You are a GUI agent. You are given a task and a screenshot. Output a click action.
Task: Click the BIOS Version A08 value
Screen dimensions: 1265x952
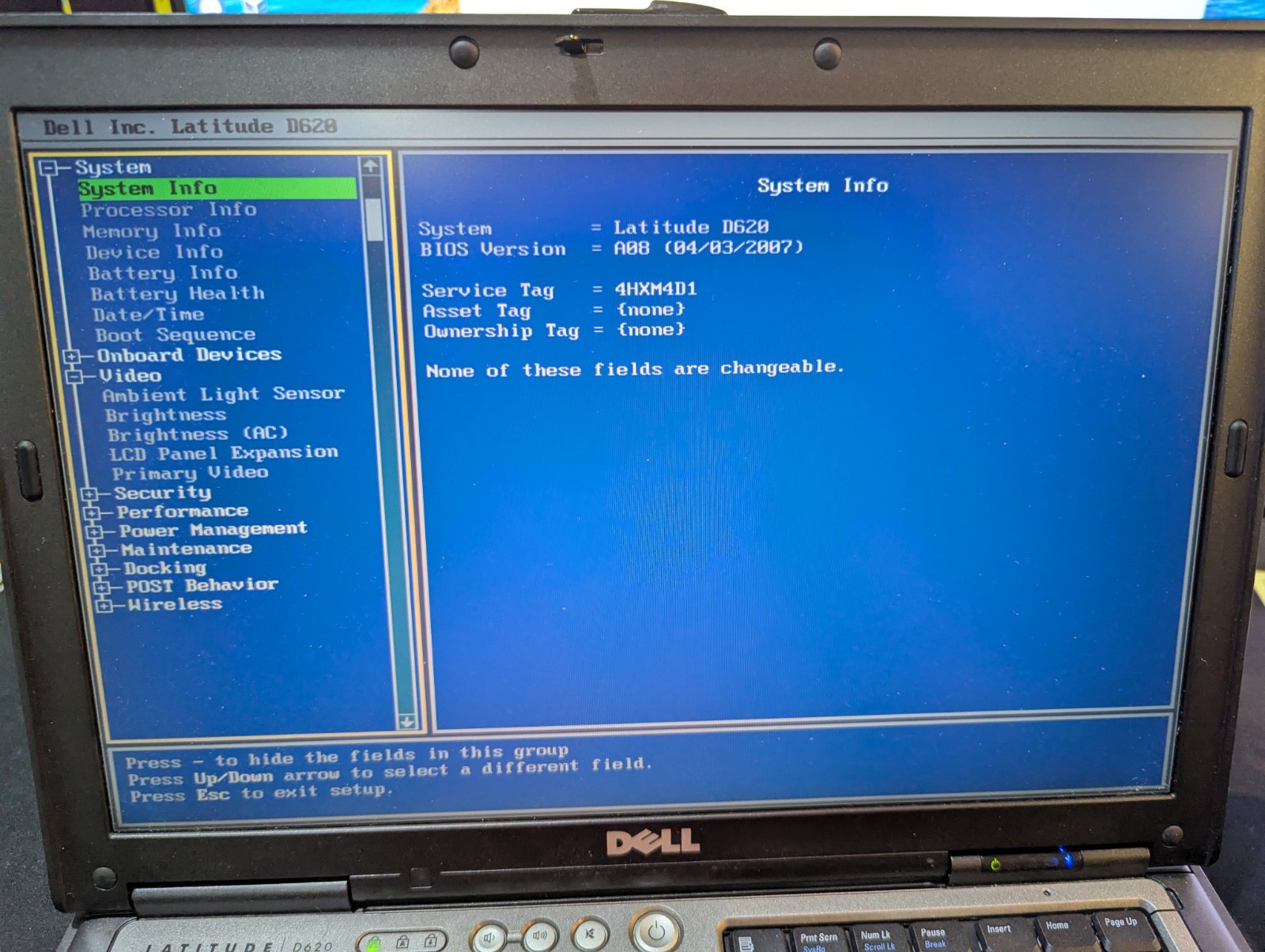(x=708, y=247)
